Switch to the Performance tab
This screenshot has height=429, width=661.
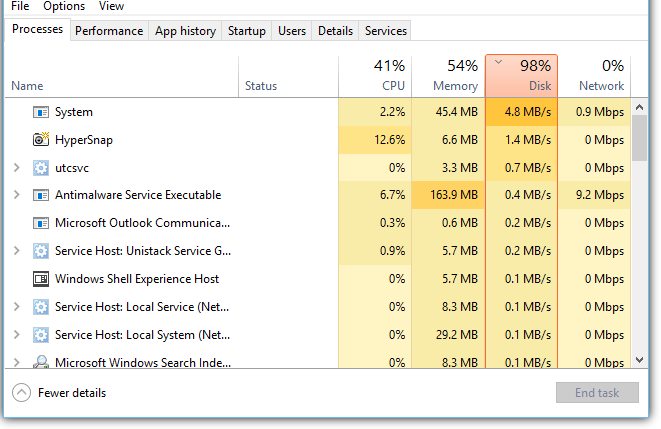point(109,31)
